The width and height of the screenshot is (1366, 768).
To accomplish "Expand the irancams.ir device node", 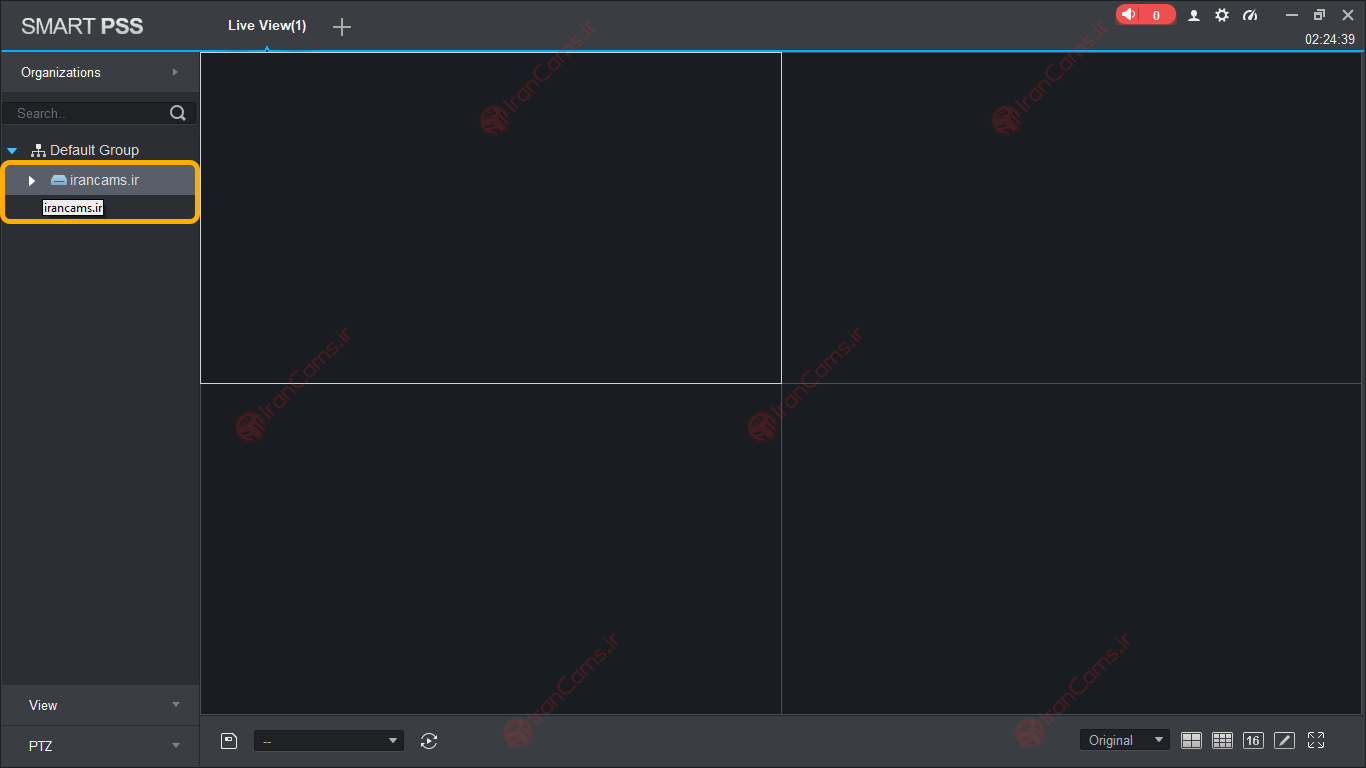I will coord(32,181).
